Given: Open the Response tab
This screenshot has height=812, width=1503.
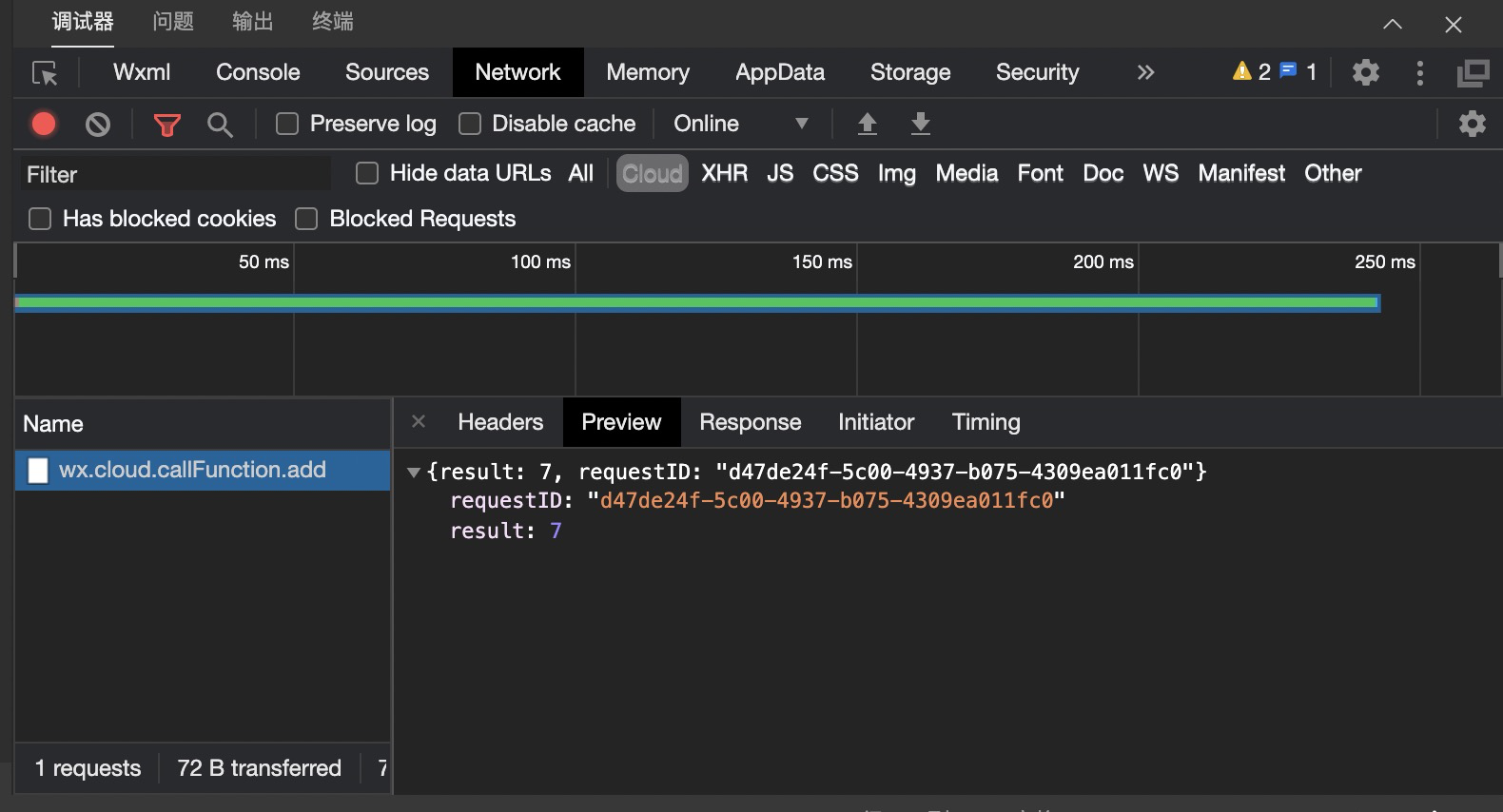Looking at the screenshot, I should tap(750, 422).
